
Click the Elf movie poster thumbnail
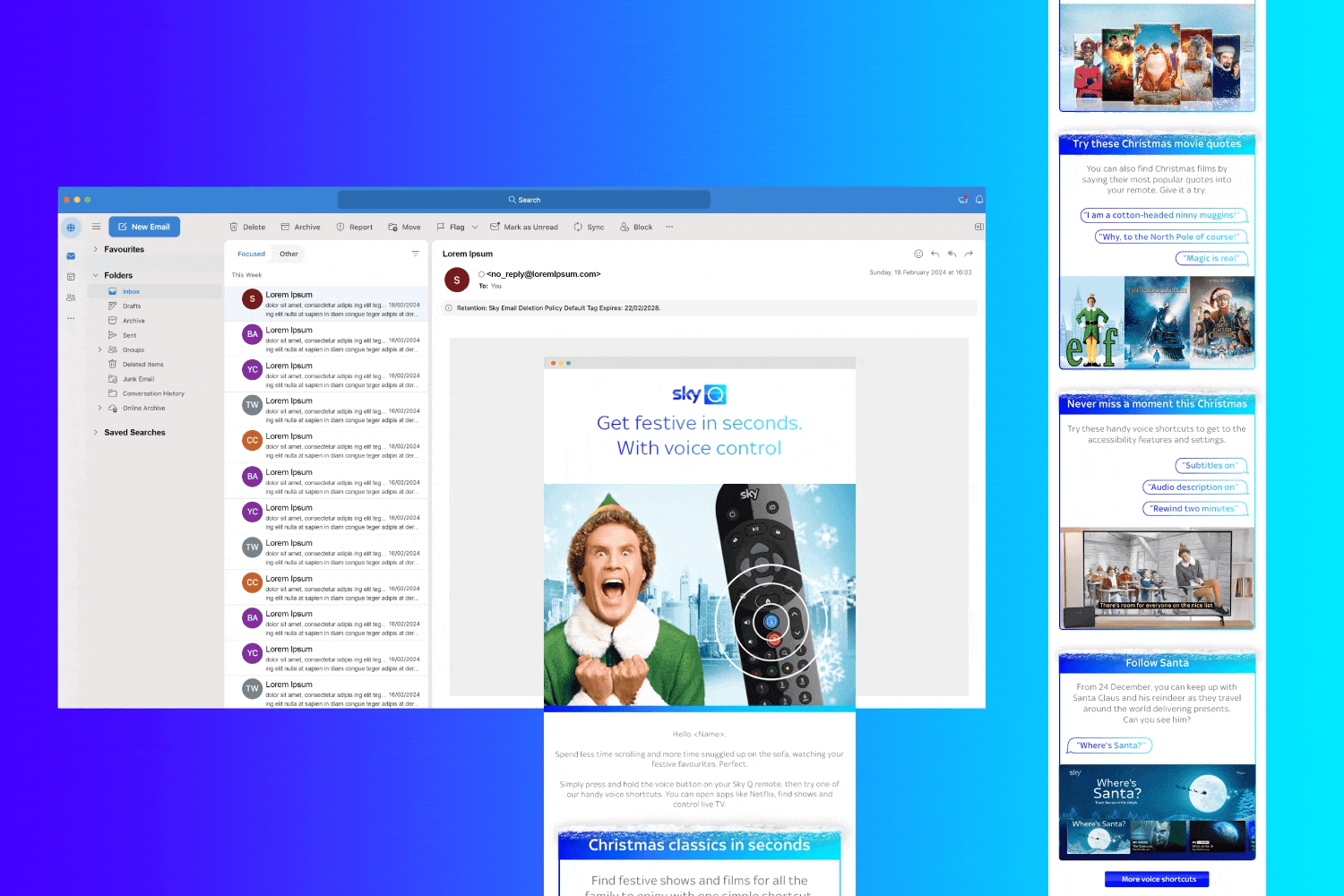[1091, 323]
